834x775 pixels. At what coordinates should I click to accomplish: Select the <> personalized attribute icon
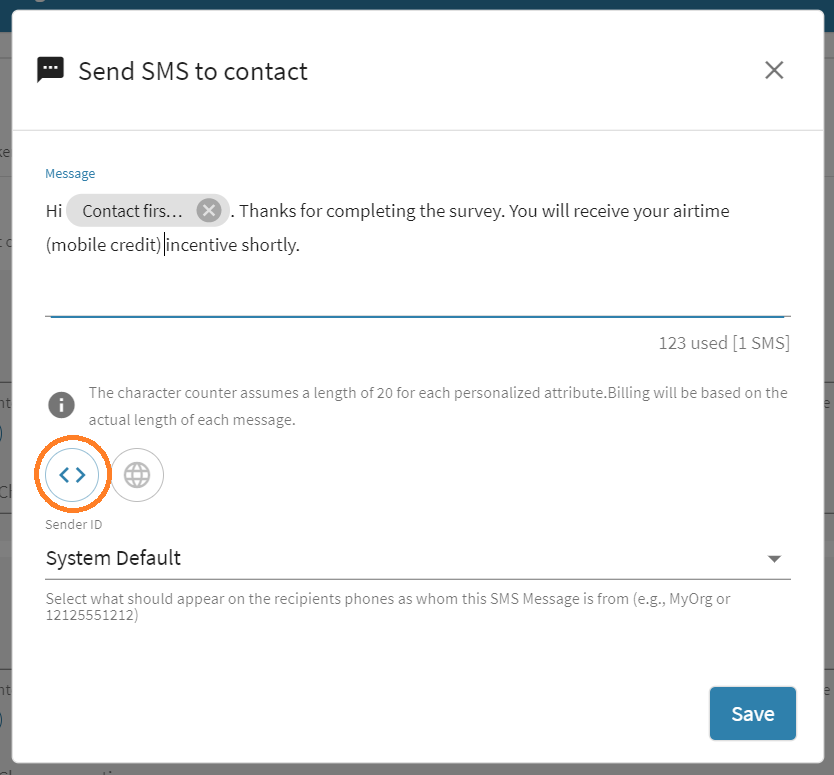(72, 474)
